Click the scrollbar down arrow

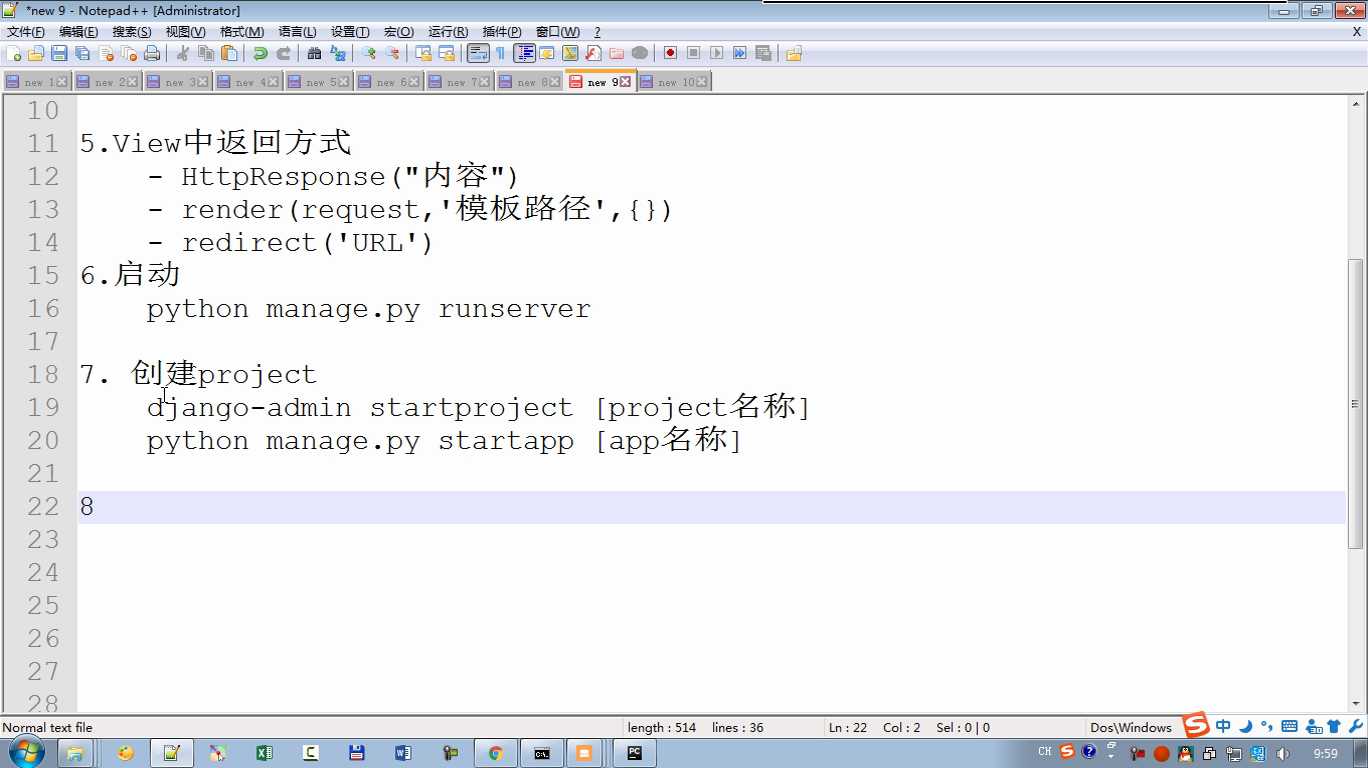coord(1356,704)
